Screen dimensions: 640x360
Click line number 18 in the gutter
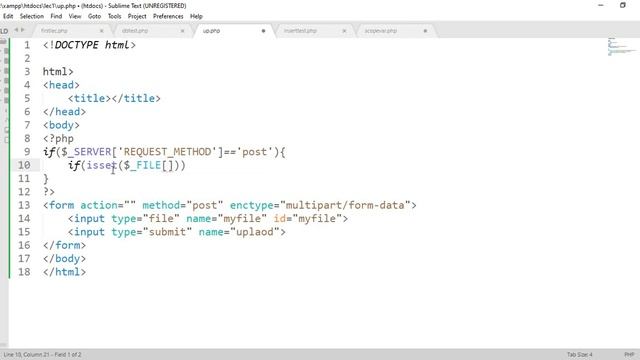[x=24, y=272]
